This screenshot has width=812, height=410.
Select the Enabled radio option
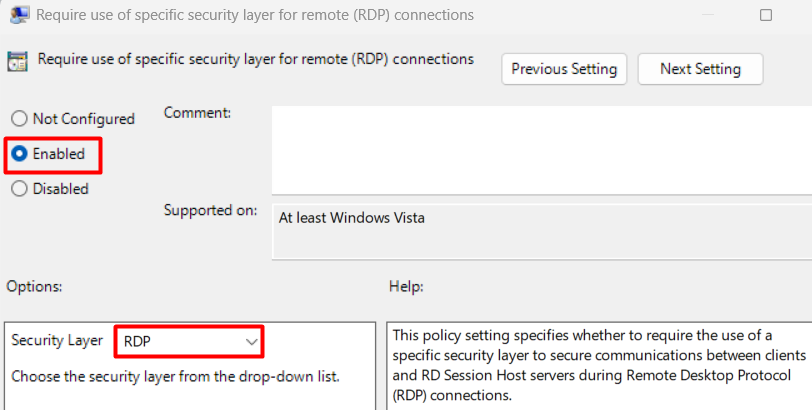click(19, 154)
